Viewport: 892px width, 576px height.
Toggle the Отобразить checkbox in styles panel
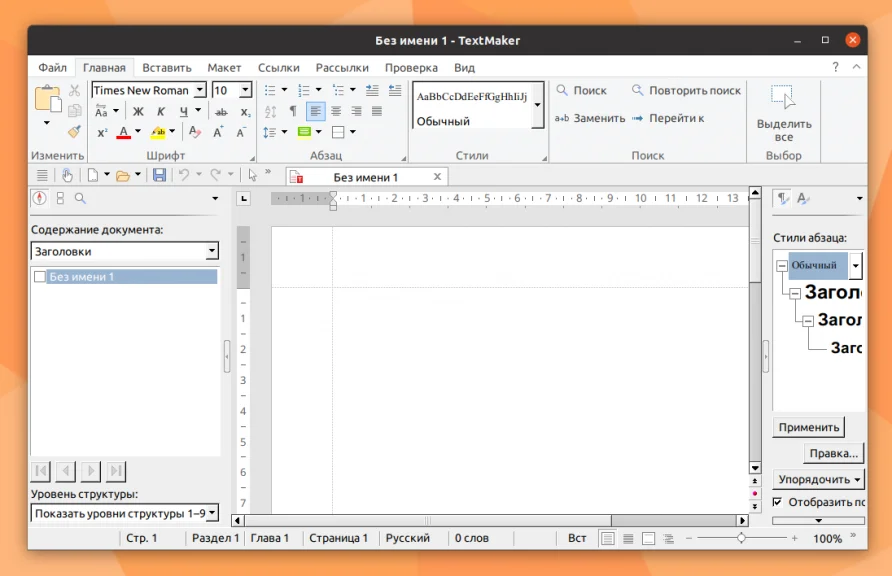point(778,502)
